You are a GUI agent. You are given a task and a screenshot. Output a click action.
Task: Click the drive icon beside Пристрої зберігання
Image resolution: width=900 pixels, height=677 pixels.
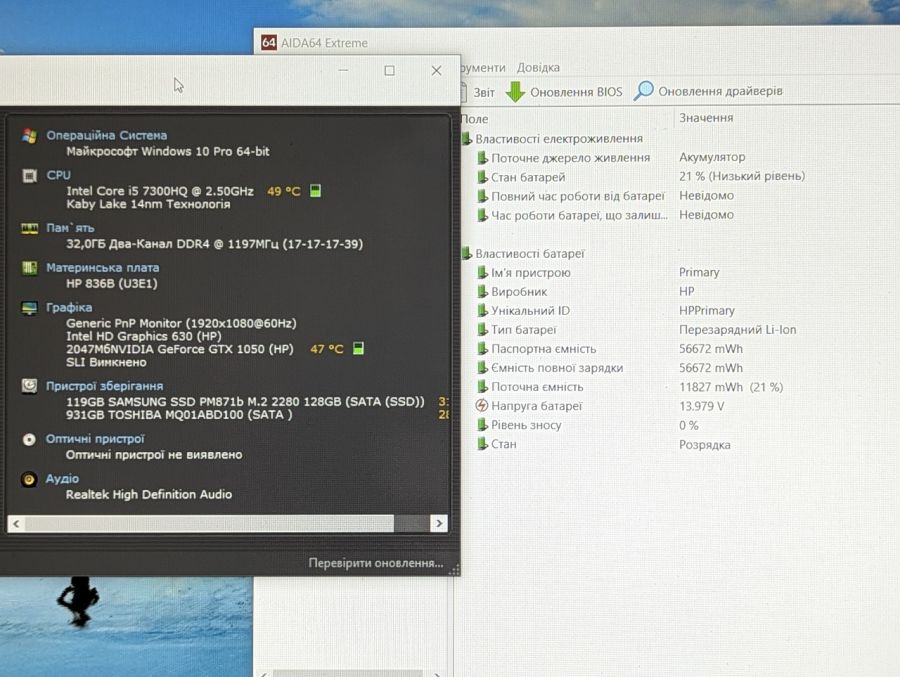pyautogui.click(x=29, y=386)
